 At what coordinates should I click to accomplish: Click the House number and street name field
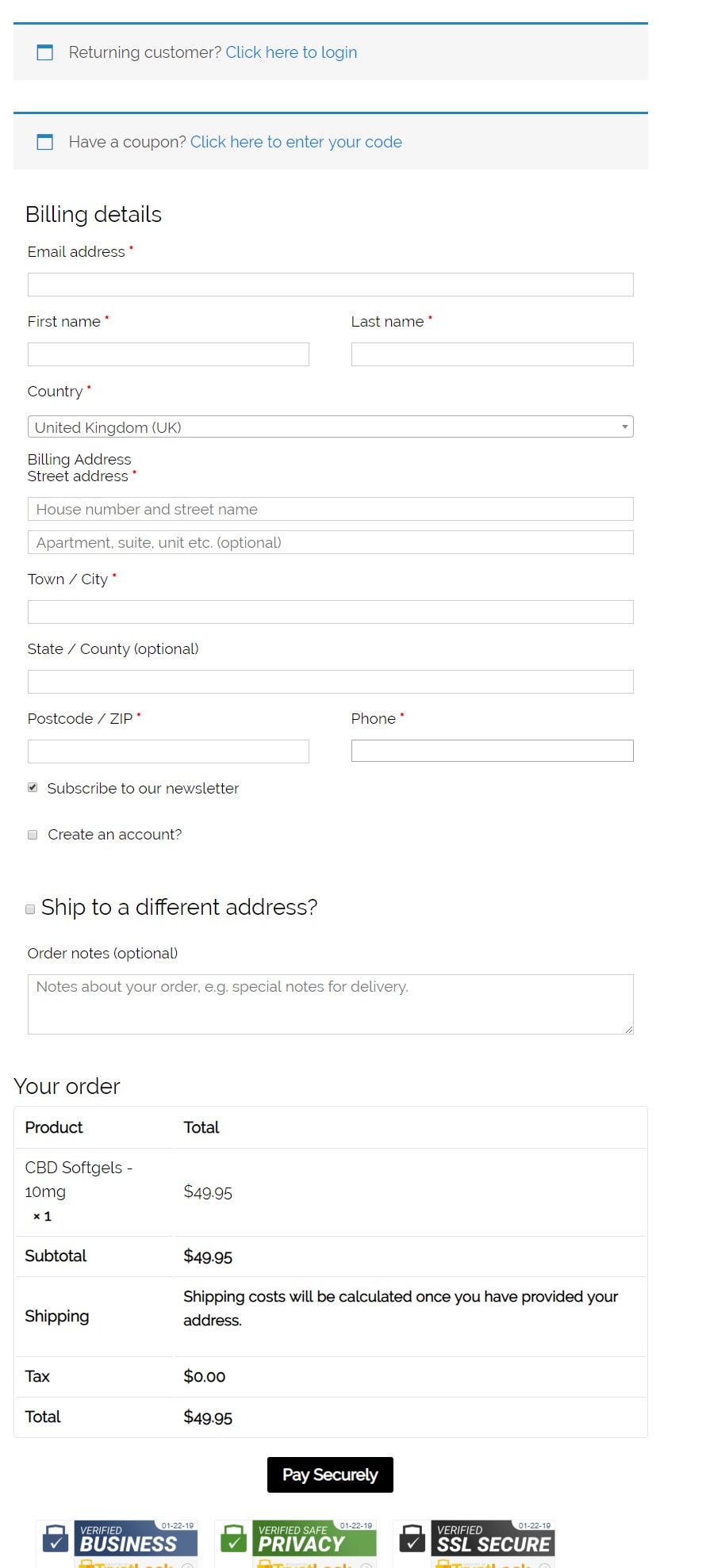point(331,509)
